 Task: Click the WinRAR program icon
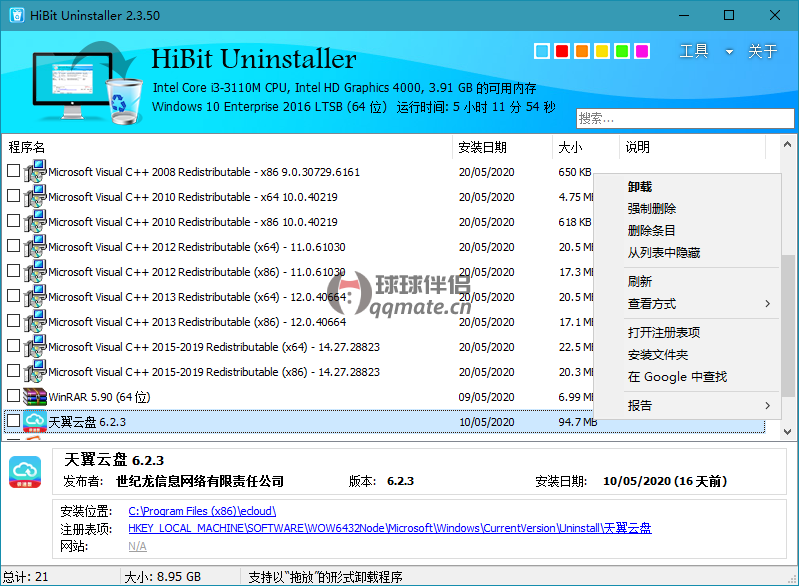point(35,397)
